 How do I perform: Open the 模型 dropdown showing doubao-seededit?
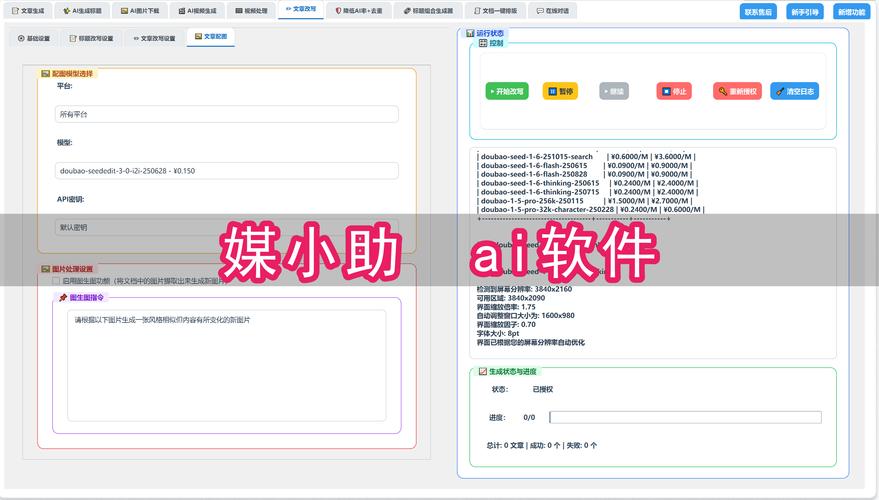coord(226,170)
